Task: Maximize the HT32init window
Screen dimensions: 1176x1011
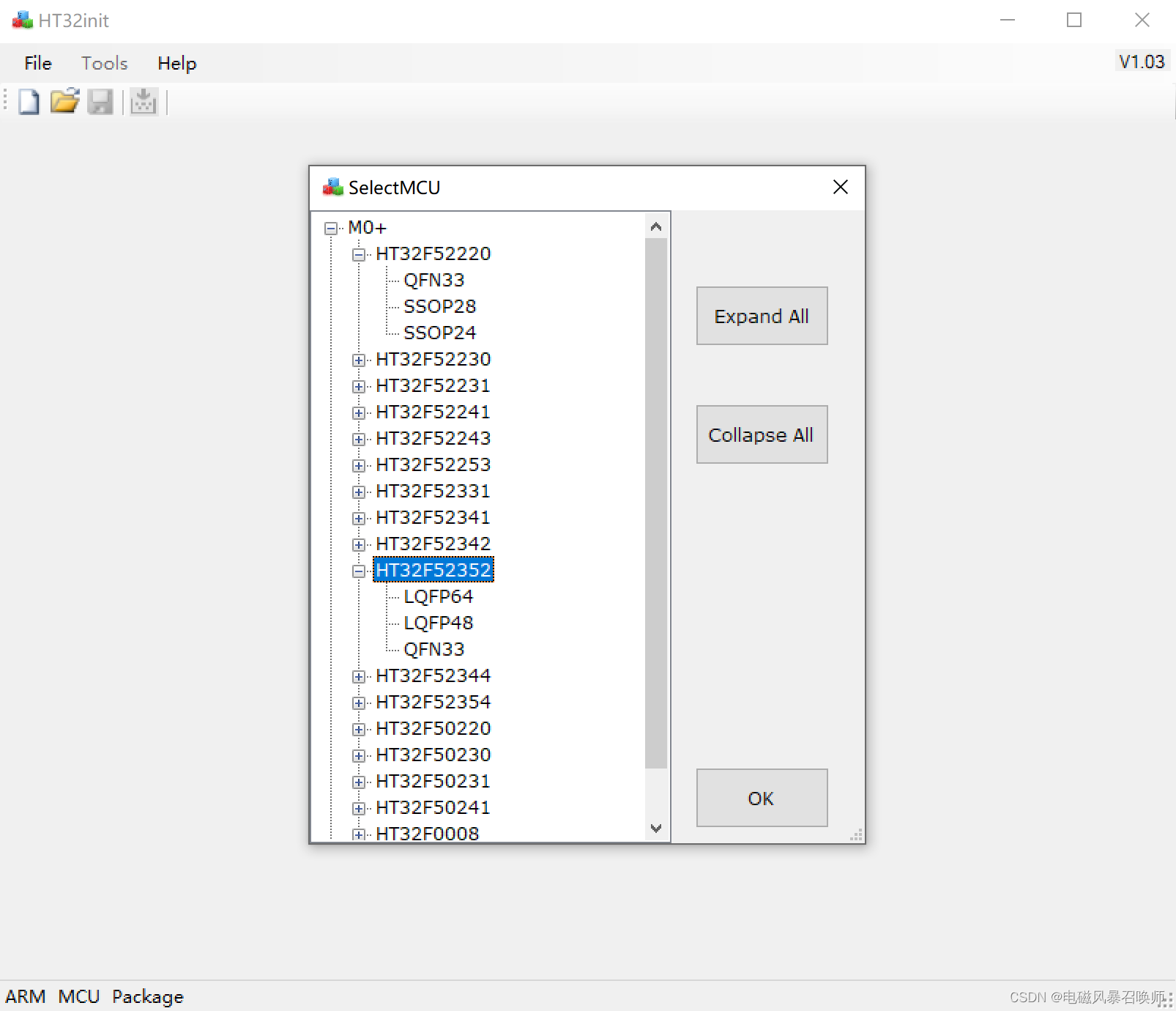Action: pos(1074,20)
